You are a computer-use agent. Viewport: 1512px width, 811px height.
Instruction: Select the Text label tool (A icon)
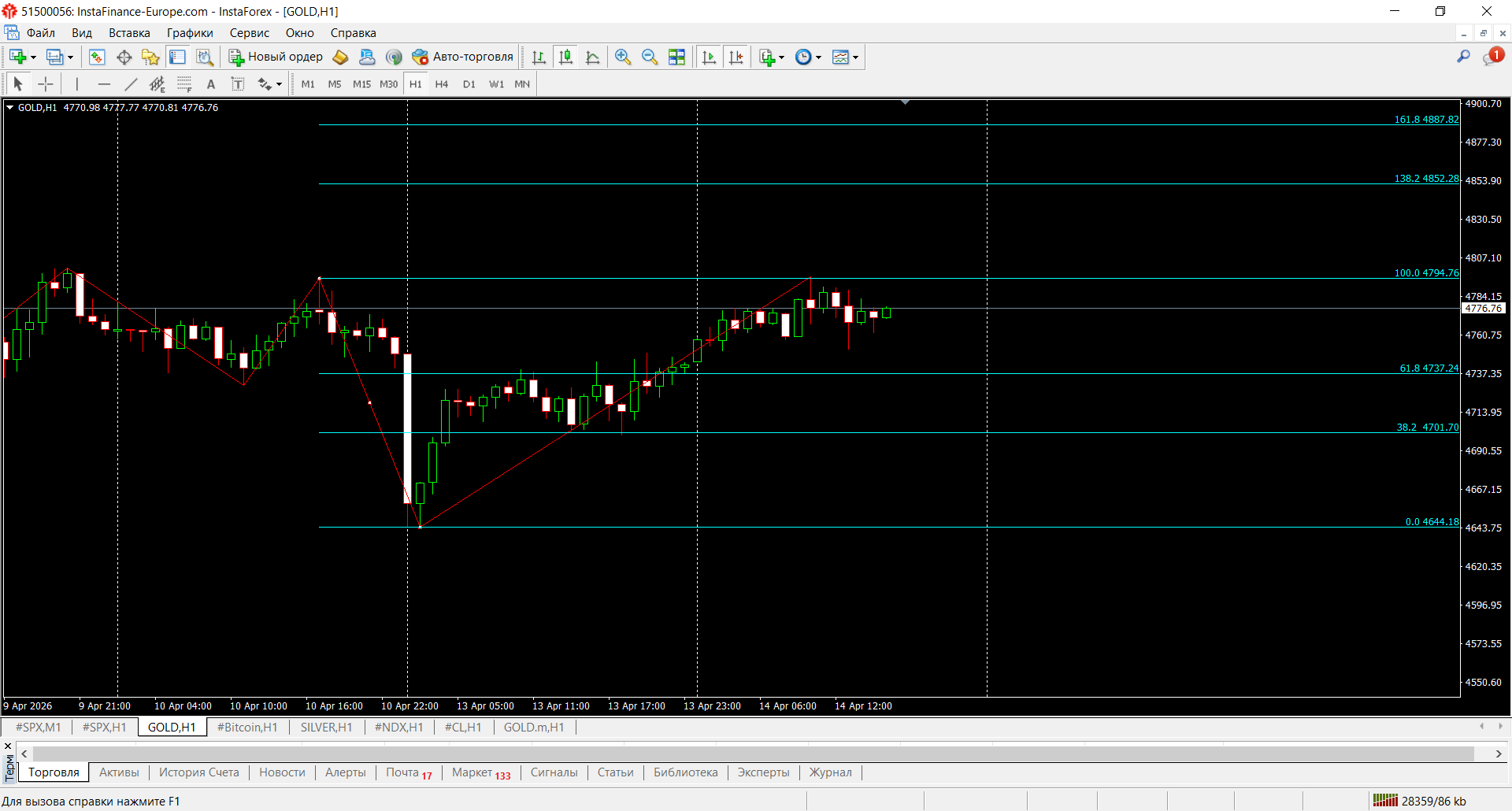pos(210,83)
